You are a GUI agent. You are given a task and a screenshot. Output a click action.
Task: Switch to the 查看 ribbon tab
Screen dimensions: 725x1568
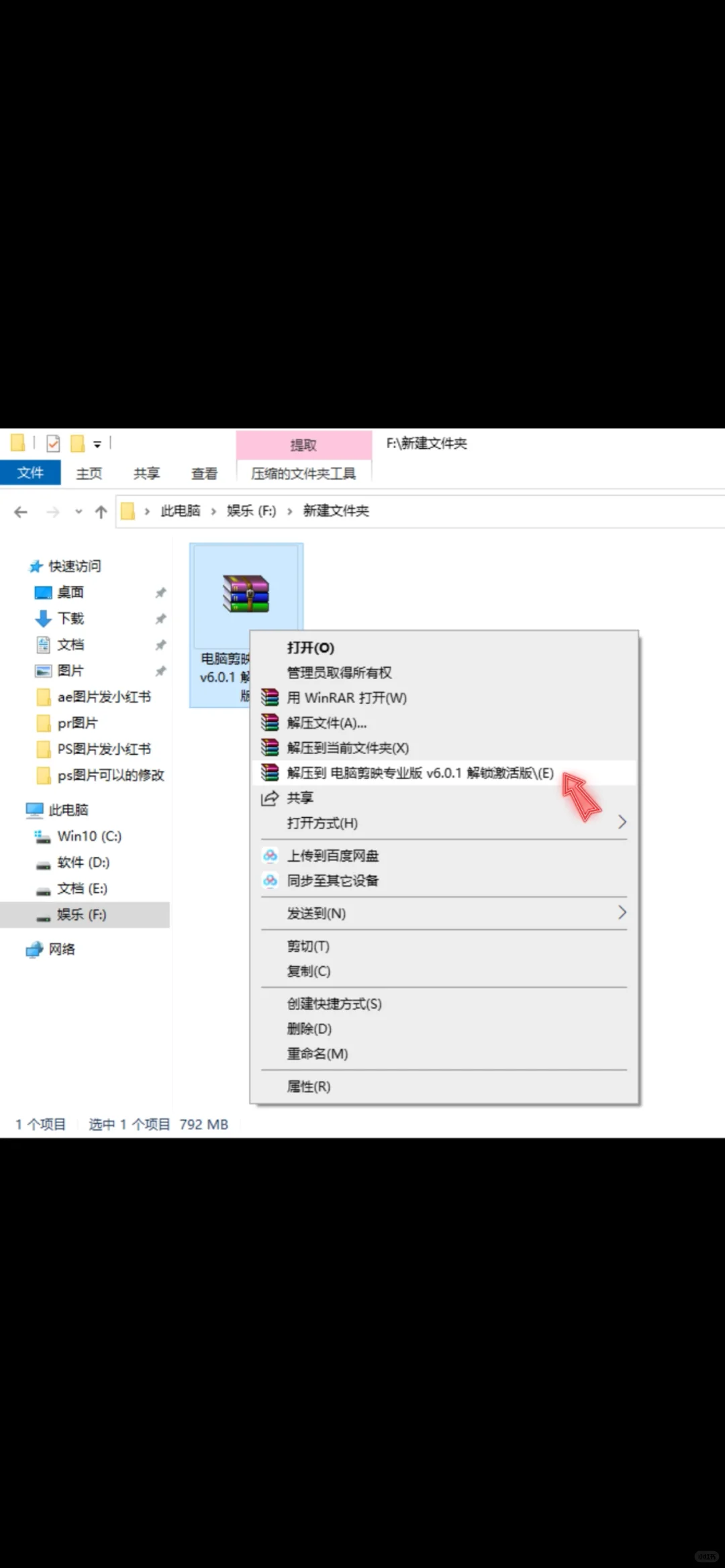click(x=204, y=474)
